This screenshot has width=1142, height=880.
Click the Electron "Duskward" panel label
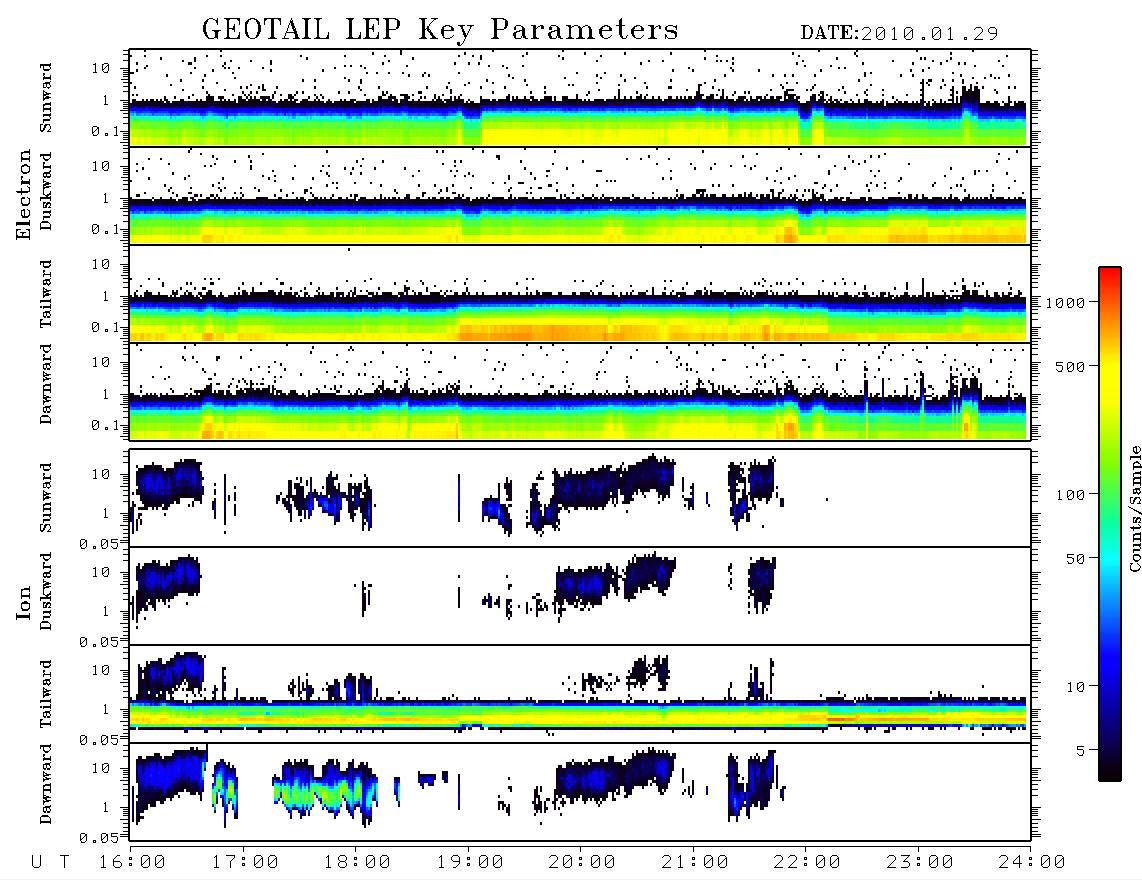point(46,192)
